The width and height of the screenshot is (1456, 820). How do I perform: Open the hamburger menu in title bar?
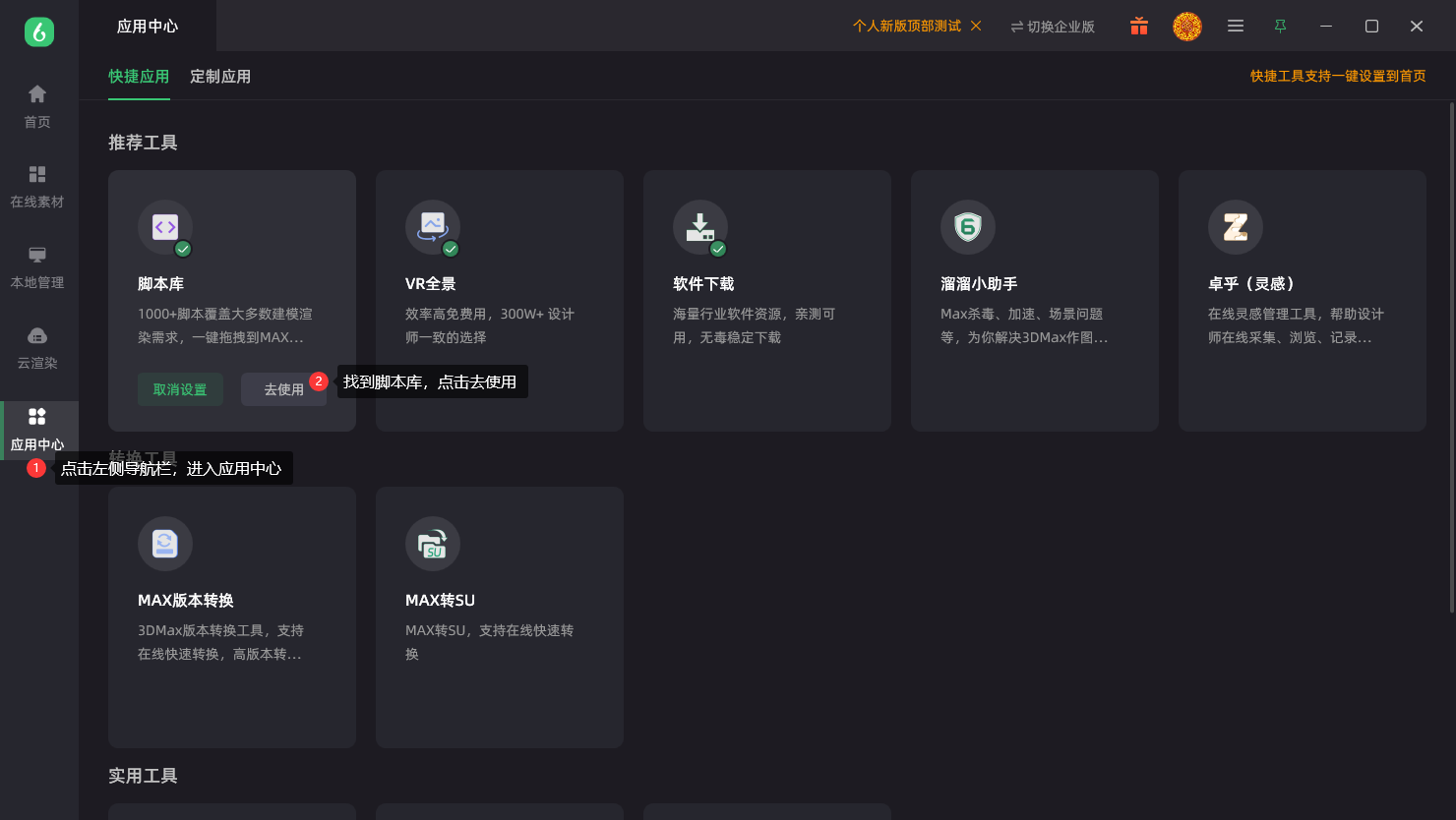(1236, 27)
